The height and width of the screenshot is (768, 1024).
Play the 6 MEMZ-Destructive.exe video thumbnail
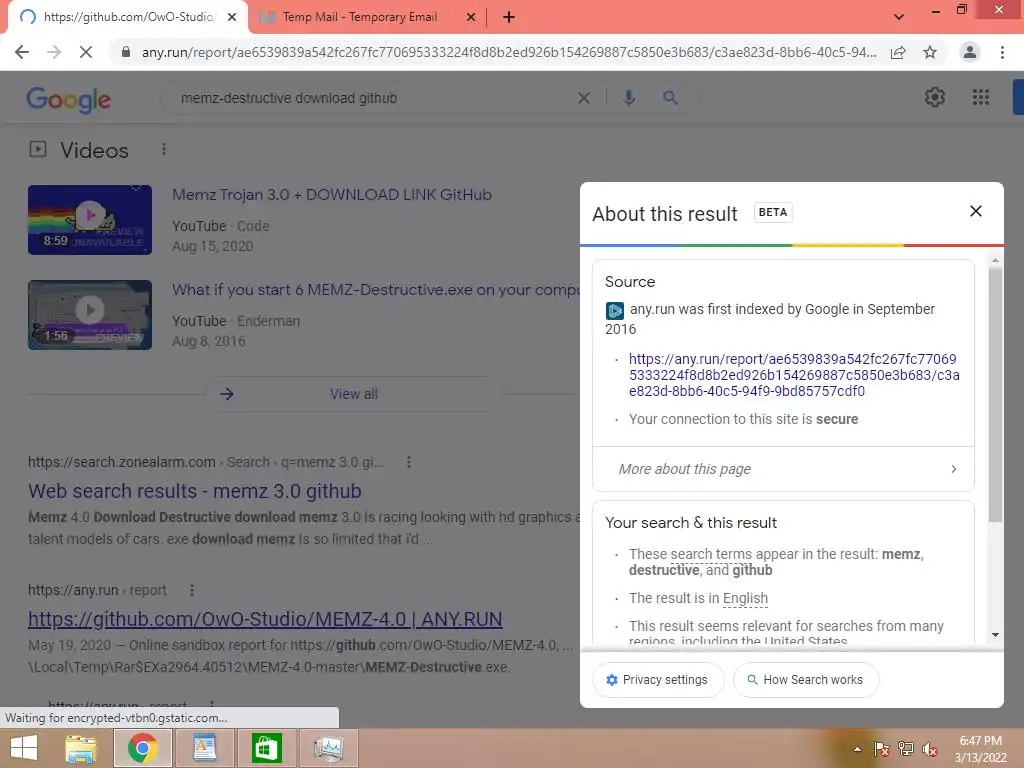tap(90, 315)
